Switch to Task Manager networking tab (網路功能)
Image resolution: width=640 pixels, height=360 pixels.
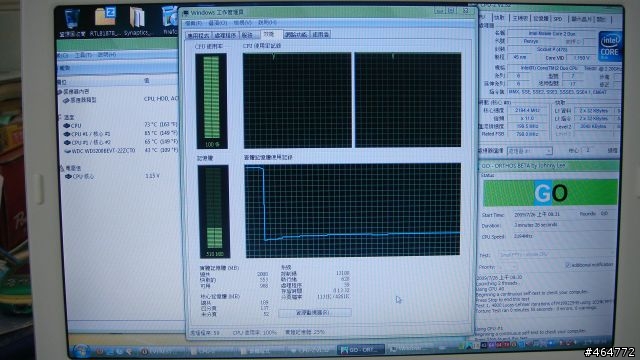pos(296,35)
